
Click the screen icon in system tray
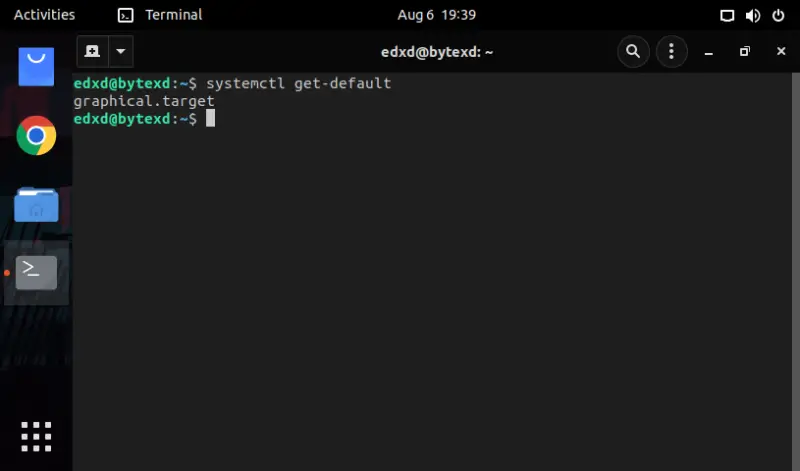coord(727,16)
